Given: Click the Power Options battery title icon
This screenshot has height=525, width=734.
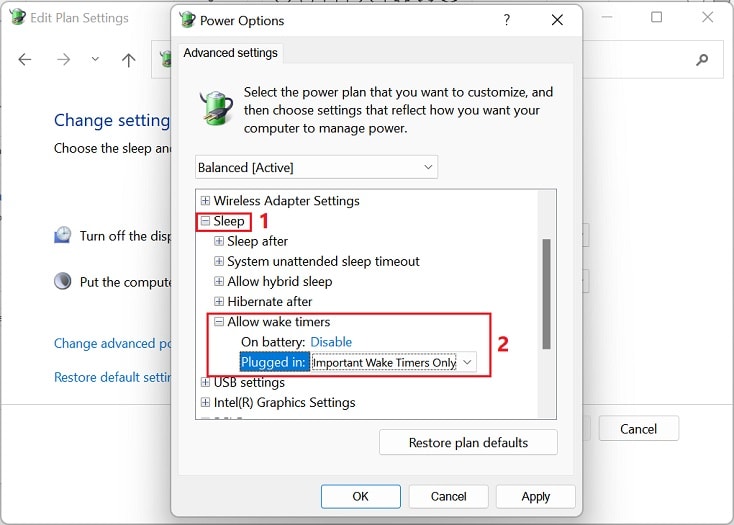Looking at the screenshot, I should coord(187,20).
